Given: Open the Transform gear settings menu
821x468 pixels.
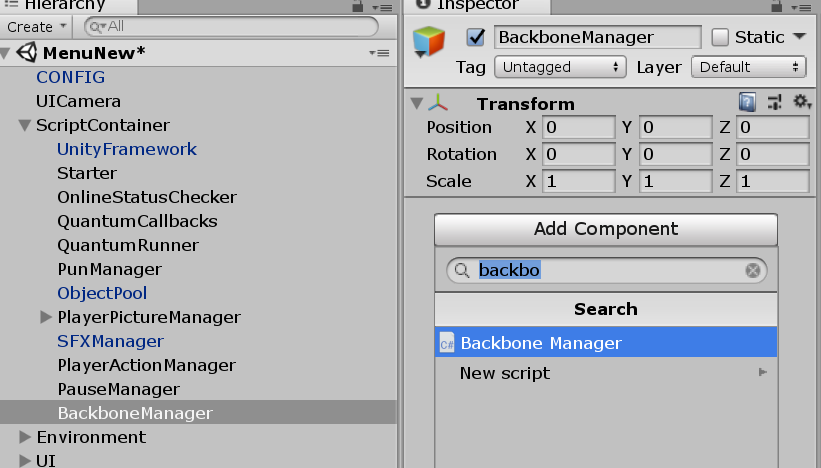Looking at the screenshot, I should click(802, 102).
